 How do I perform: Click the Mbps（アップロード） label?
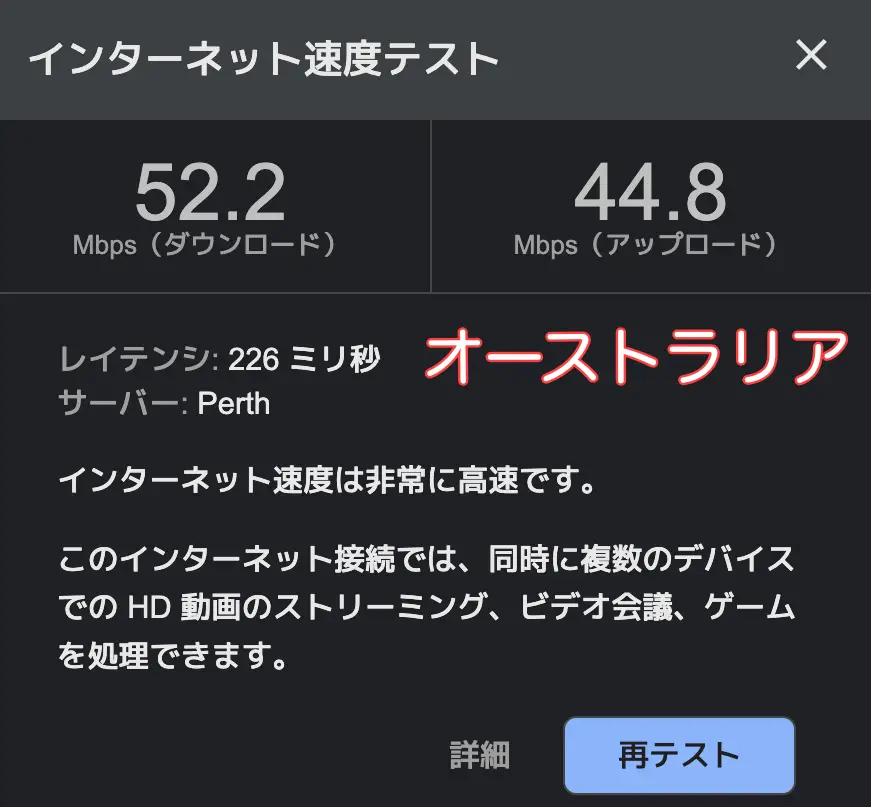click(x=645, y=245)
